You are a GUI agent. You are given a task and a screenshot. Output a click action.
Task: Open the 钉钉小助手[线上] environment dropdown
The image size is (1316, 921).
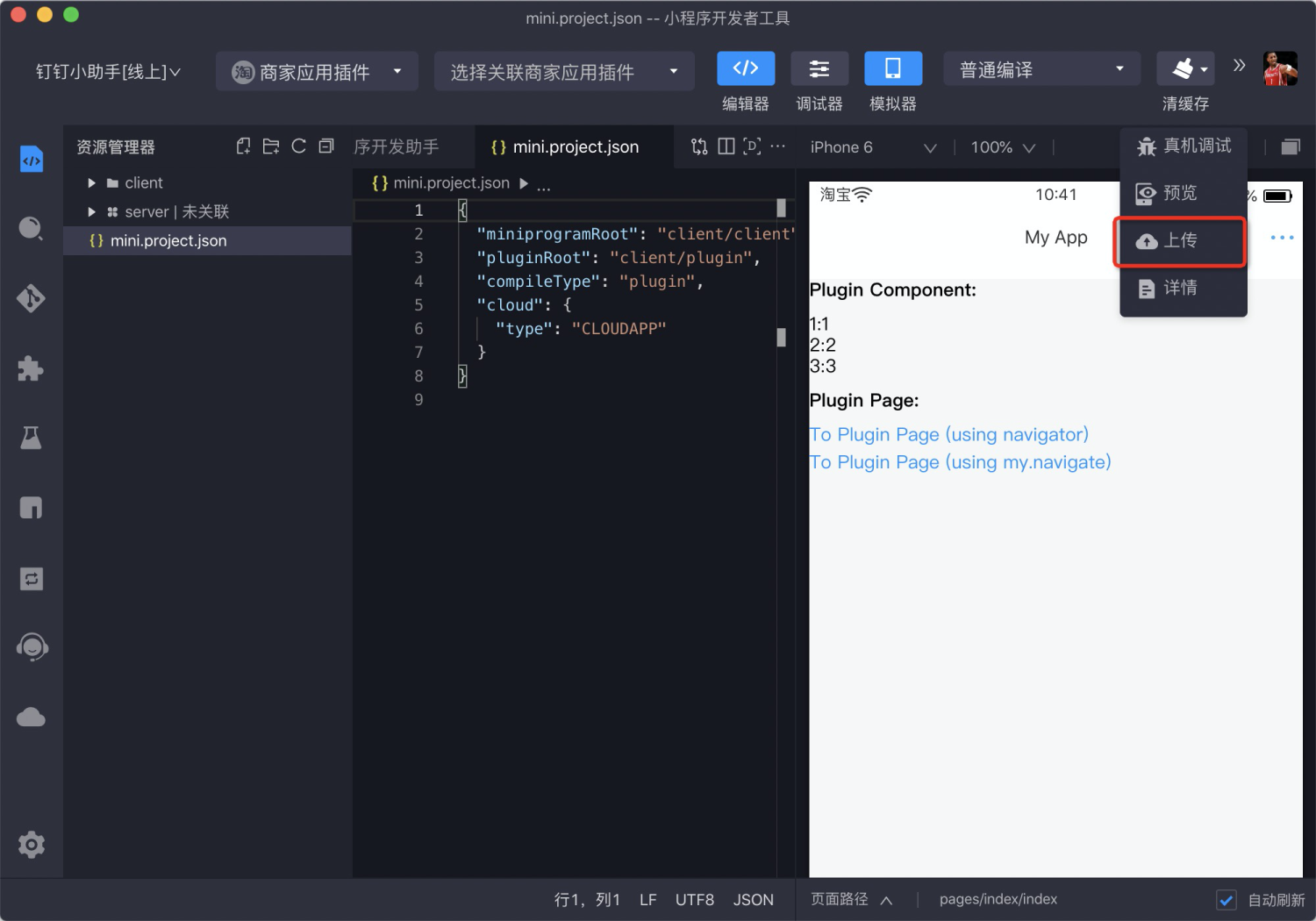click(108, 72)
